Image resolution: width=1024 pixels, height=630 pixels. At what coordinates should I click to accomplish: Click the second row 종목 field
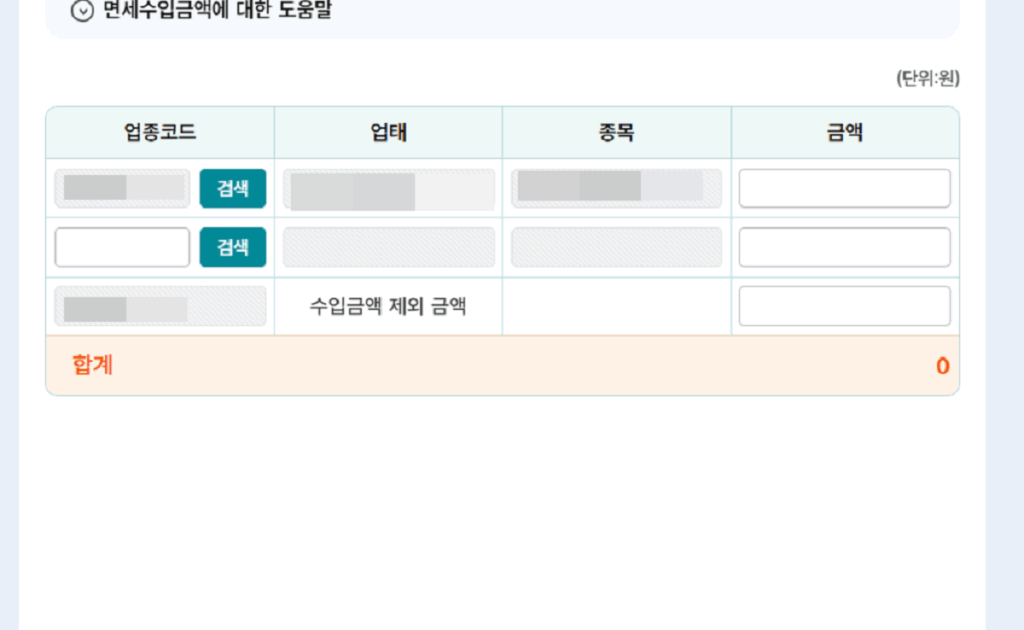616,247
